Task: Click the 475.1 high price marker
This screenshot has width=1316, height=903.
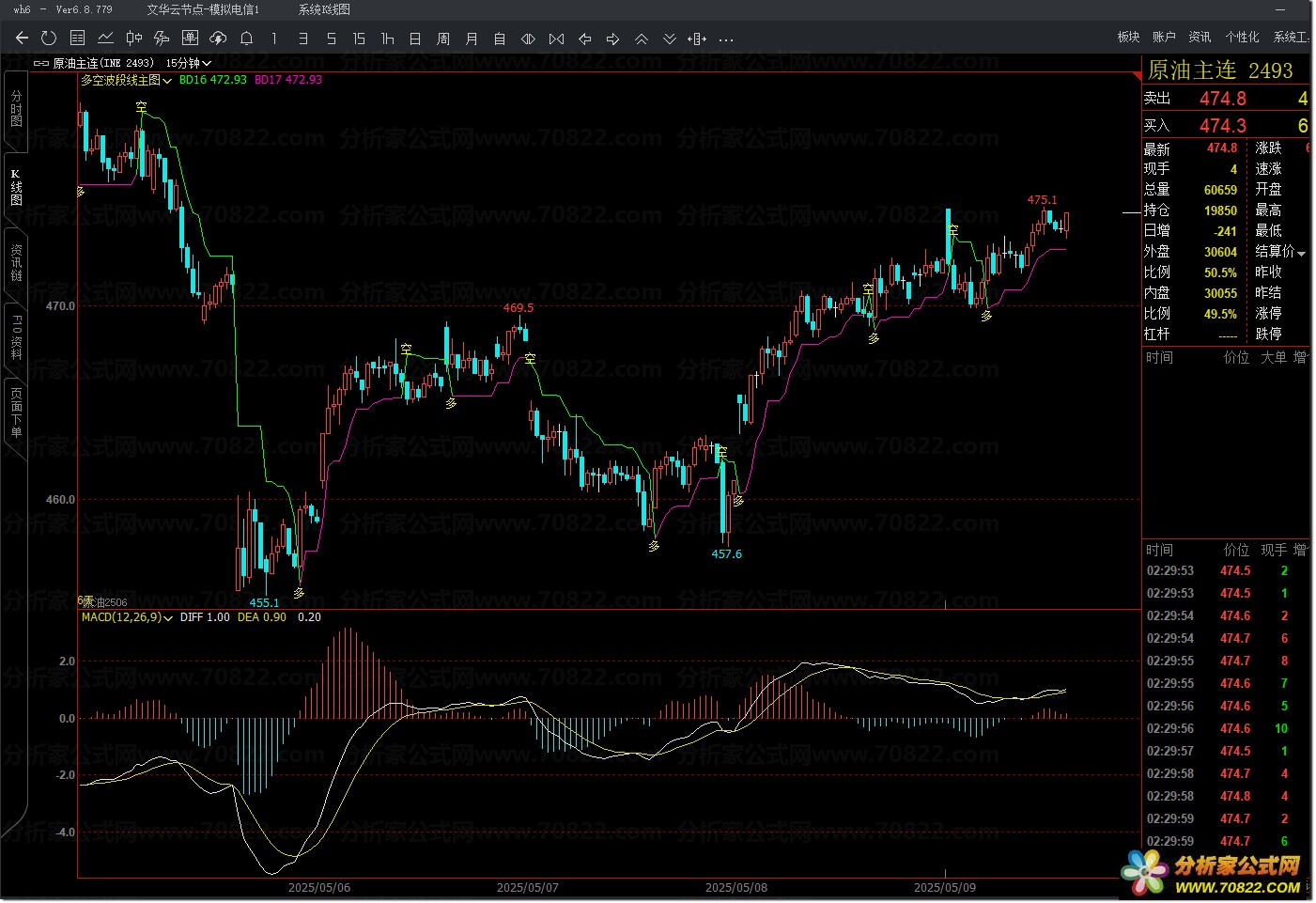Action: [x=1042, y=199]
